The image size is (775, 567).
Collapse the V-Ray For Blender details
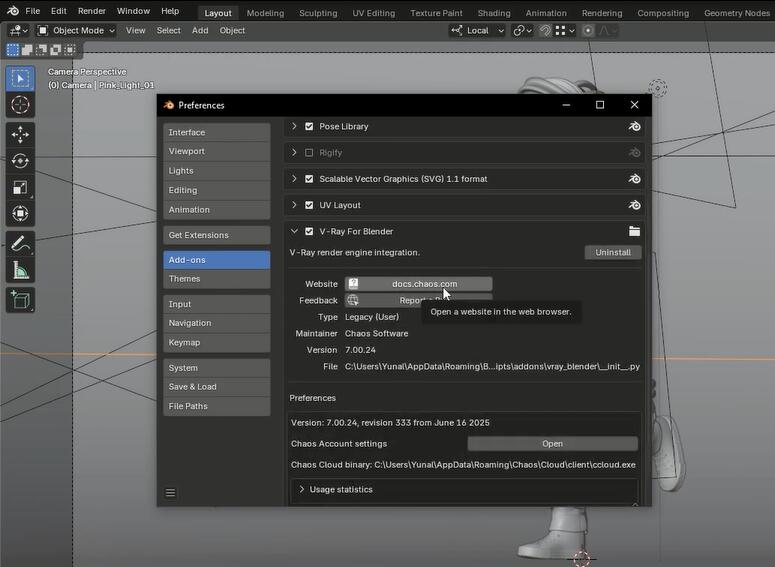pos(294,231)
